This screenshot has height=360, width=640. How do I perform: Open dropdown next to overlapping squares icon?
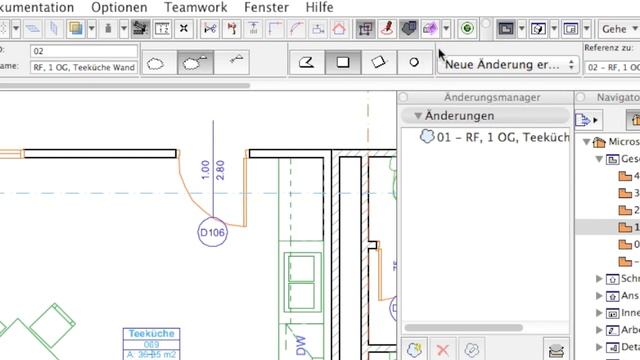(x=92, y=29)
